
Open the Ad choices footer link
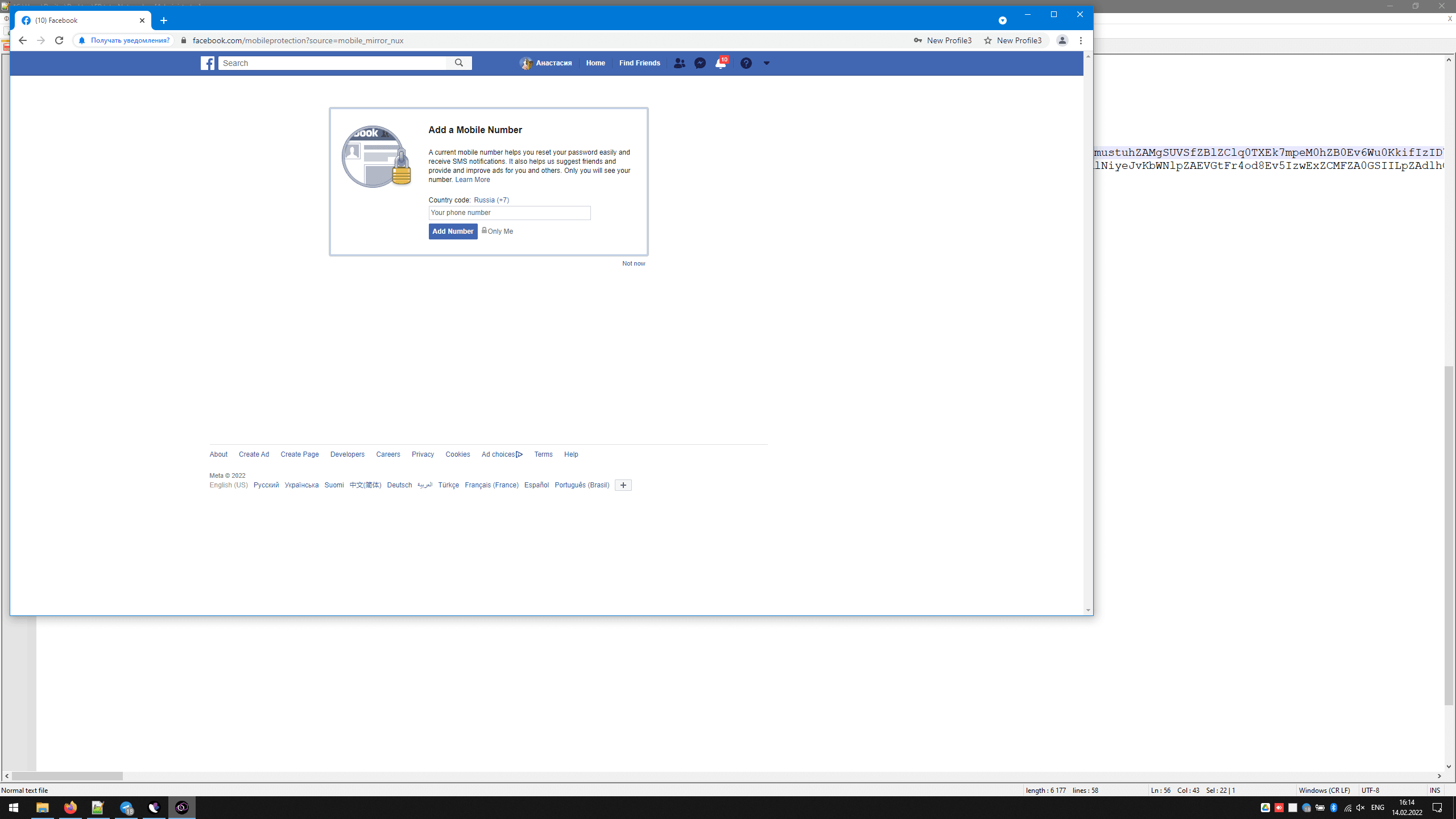point(502,454)
